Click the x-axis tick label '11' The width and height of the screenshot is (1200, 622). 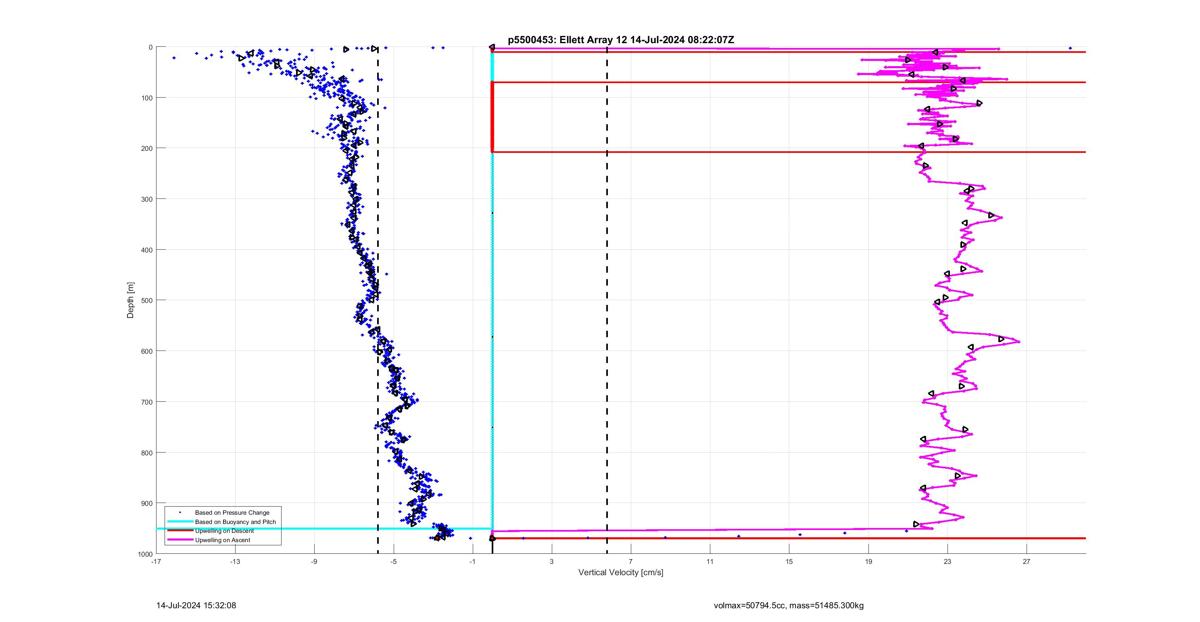[x=710, y=561]
